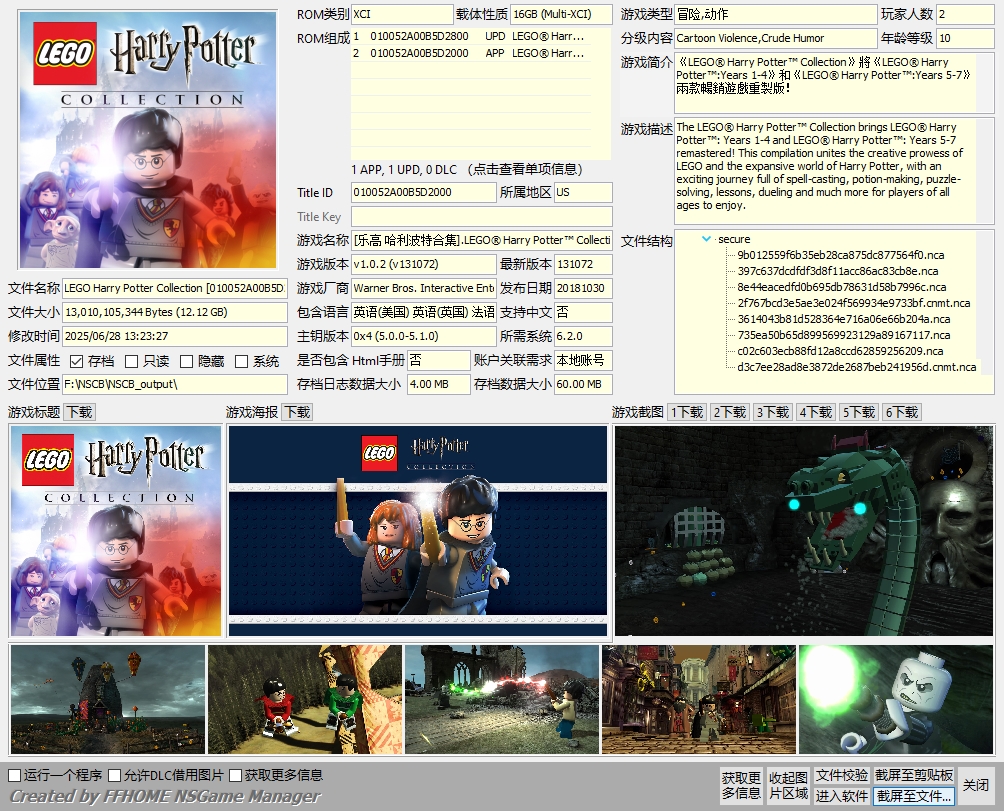Click the 游戏描述 description text box
This screenshot has height=811, width=1004.
click(834, 170)
